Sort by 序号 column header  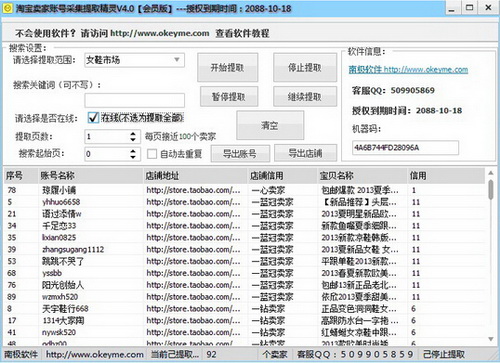(21, 176)
